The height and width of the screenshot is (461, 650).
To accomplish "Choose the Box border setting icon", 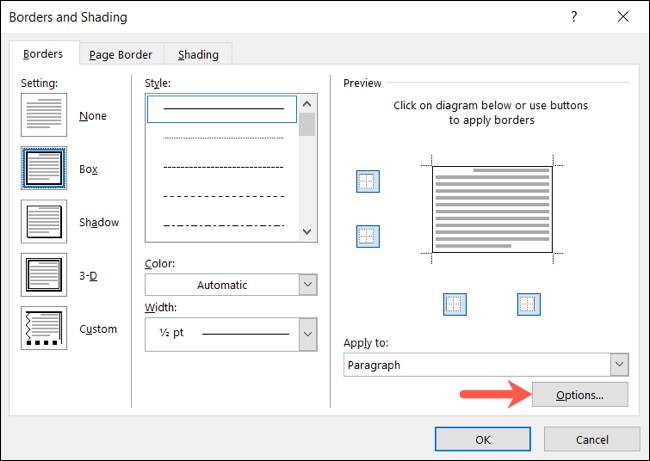I will [x=44, y=168].
